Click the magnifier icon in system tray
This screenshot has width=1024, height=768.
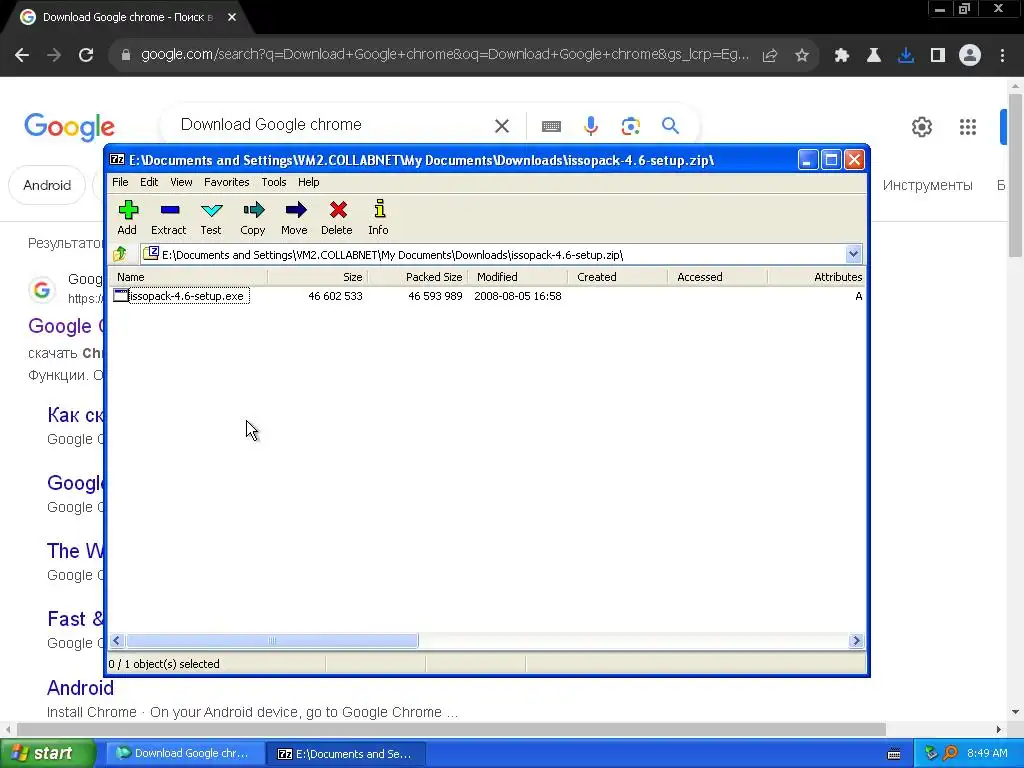[x=950, y=754]
